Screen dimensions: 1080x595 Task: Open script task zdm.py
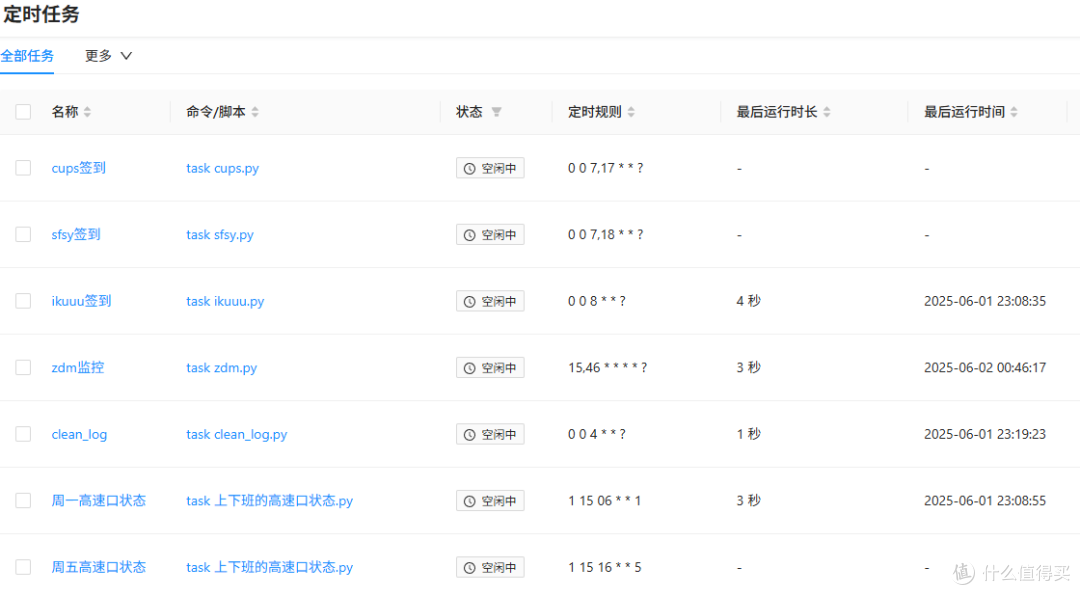221,368
